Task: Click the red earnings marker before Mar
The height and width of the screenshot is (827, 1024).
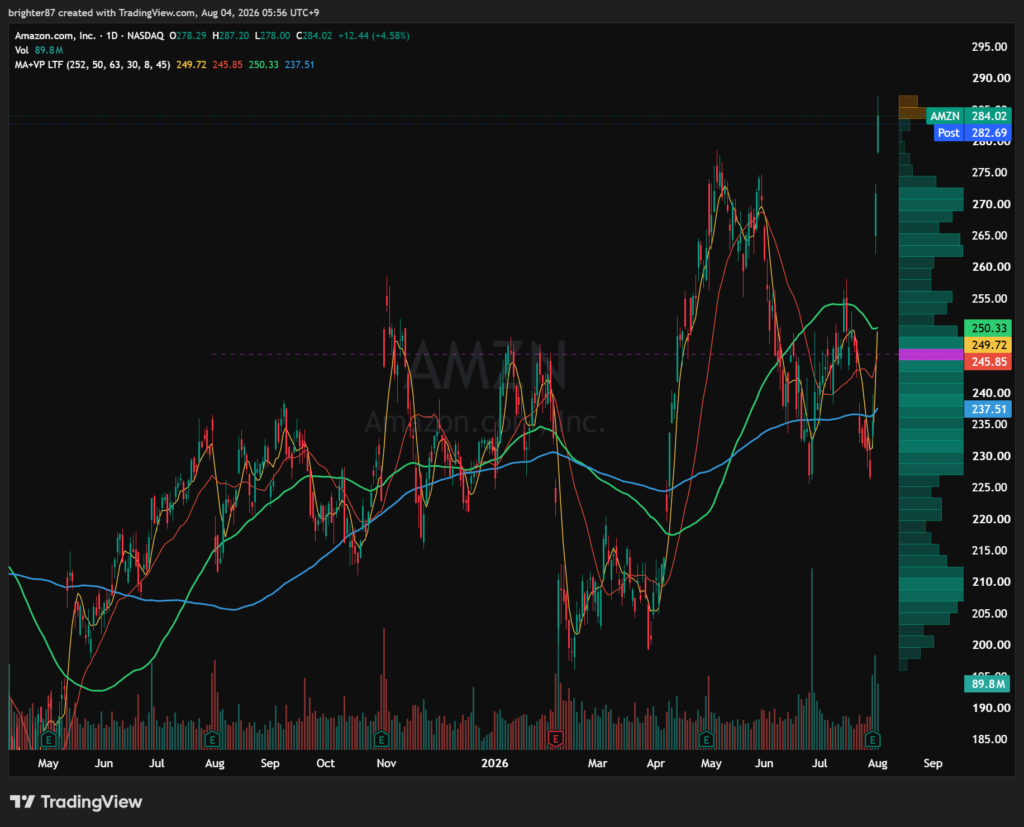Action: [x=555, y=739]
